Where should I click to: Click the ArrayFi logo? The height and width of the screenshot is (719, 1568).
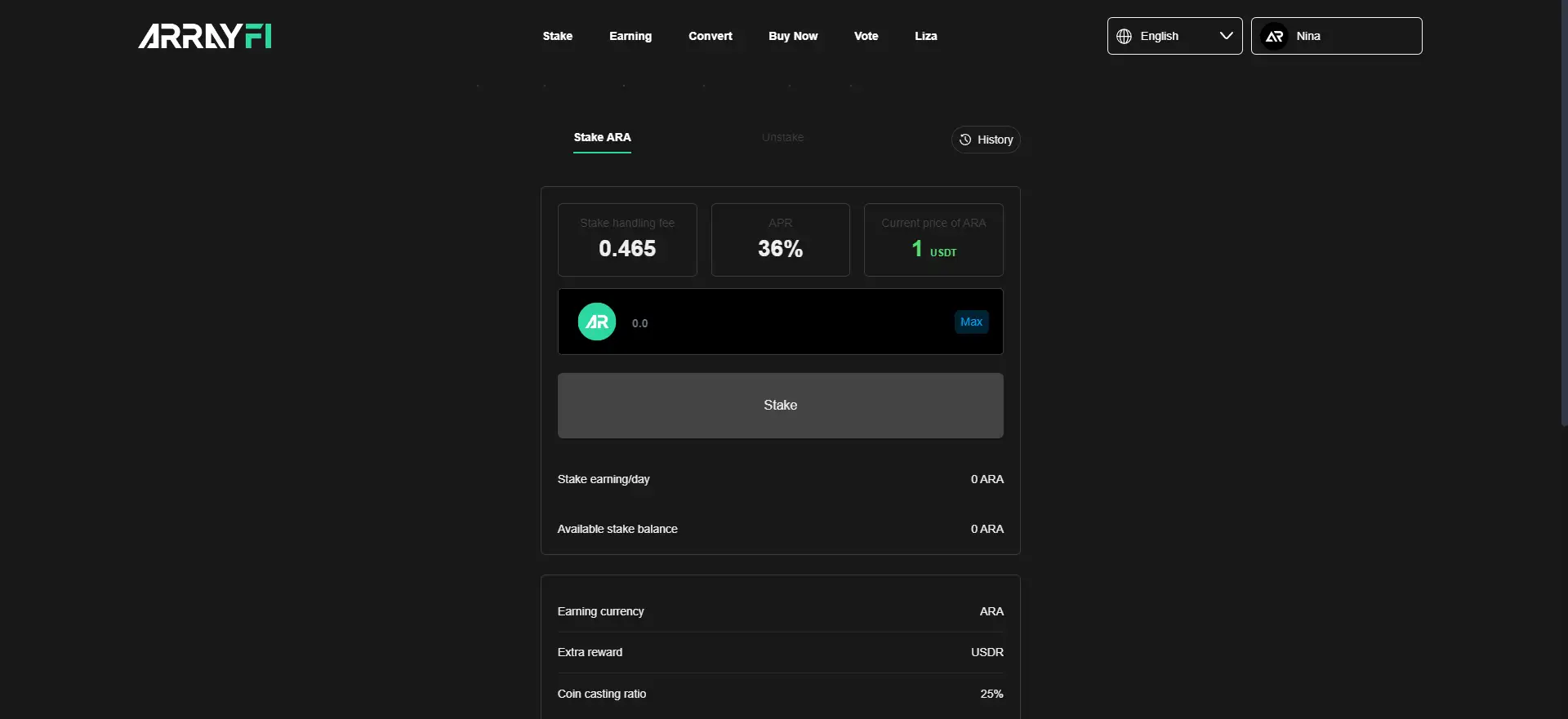click(x=204, y=36)
